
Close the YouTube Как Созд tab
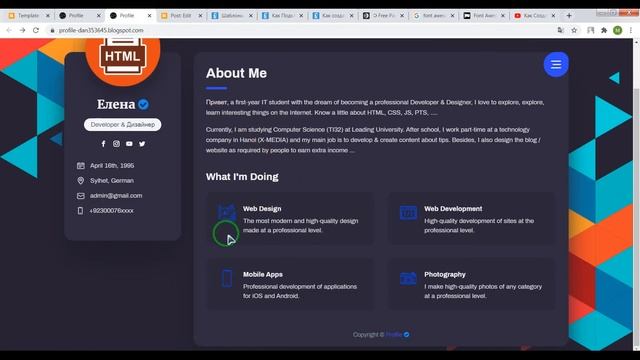pyautogui.click(x=553, y=16)
